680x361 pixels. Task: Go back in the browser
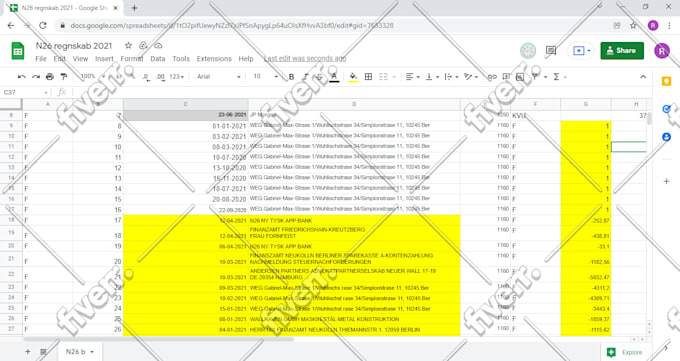coord(11,26)
